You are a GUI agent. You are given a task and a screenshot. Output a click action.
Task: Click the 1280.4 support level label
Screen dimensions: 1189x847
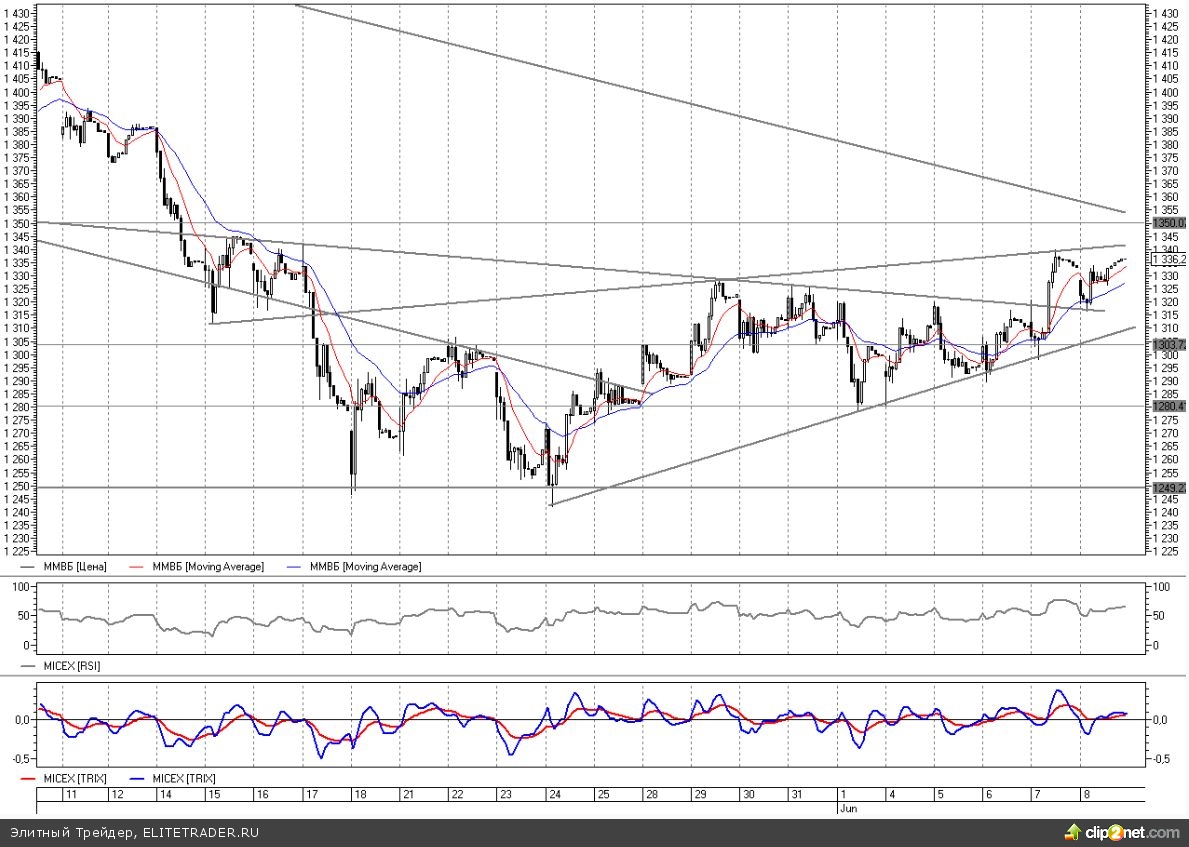pyautogui.click(x=1168, y=406)
